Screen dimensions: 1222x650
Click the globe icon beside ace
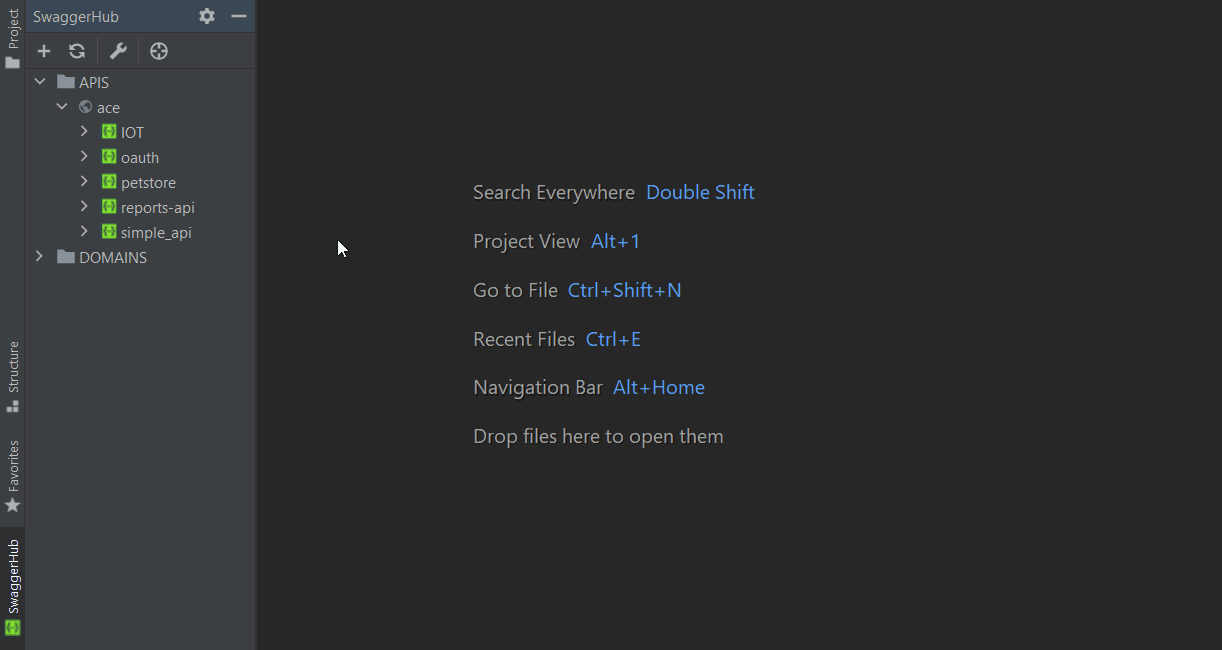point(86,107)
